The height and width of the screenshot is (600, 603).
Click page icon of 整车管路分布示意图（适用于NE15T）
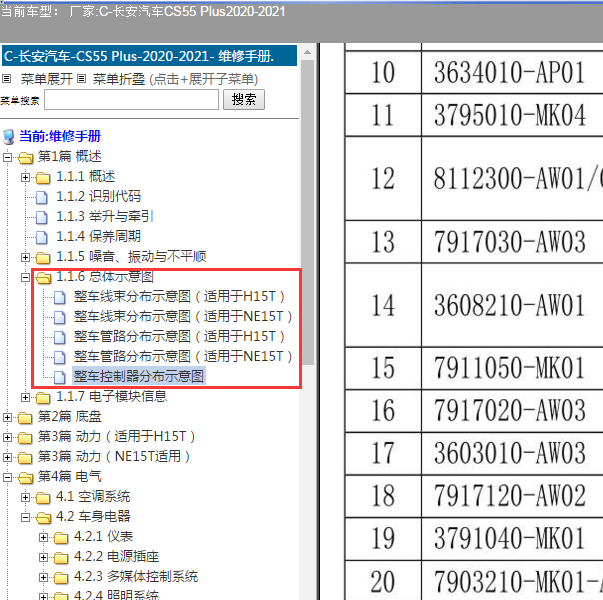(x=60, y=357)
